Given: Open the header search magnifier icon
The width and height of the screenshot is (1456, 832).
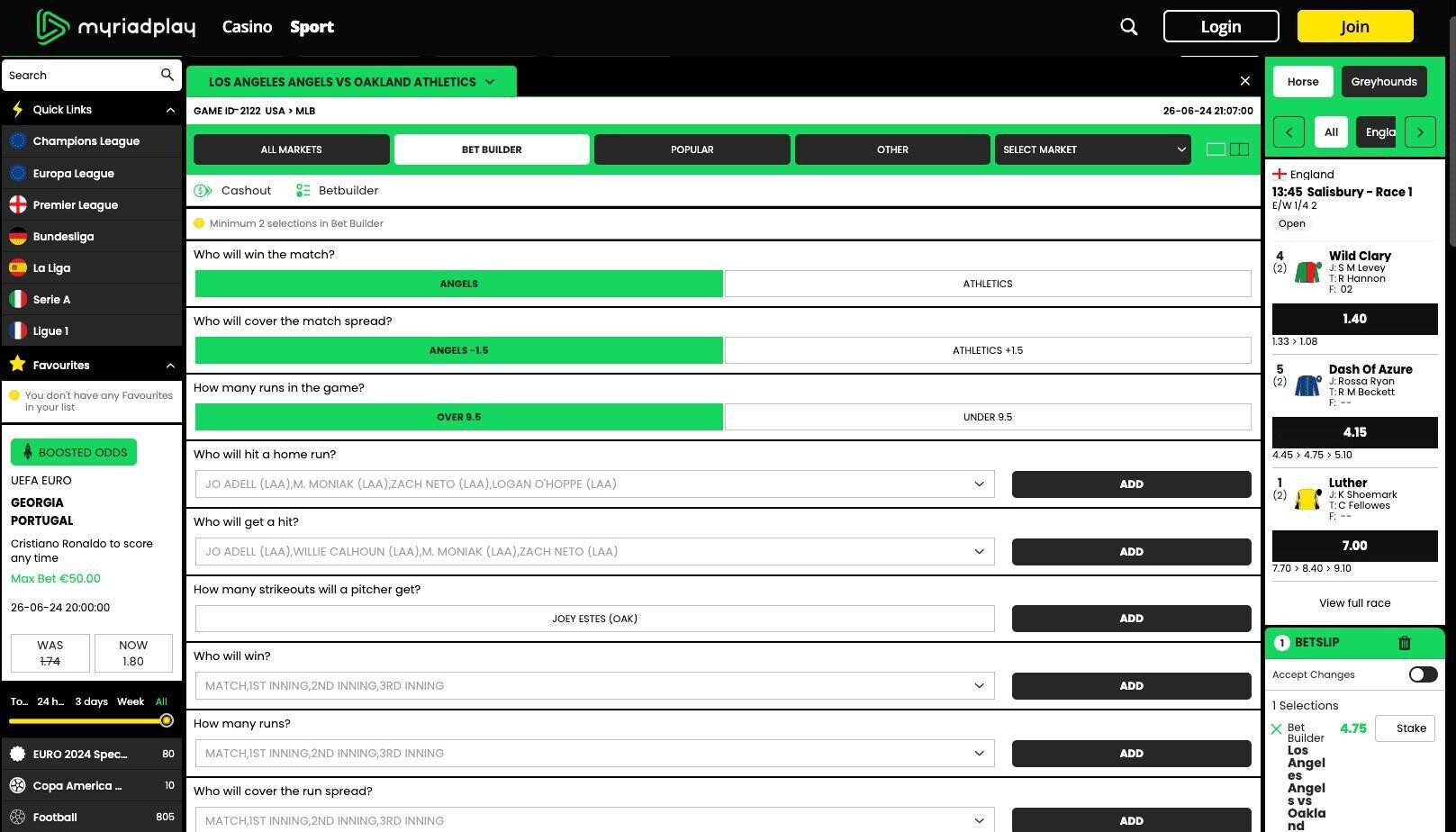Looking at the screenshot, I should point(1129,27).
